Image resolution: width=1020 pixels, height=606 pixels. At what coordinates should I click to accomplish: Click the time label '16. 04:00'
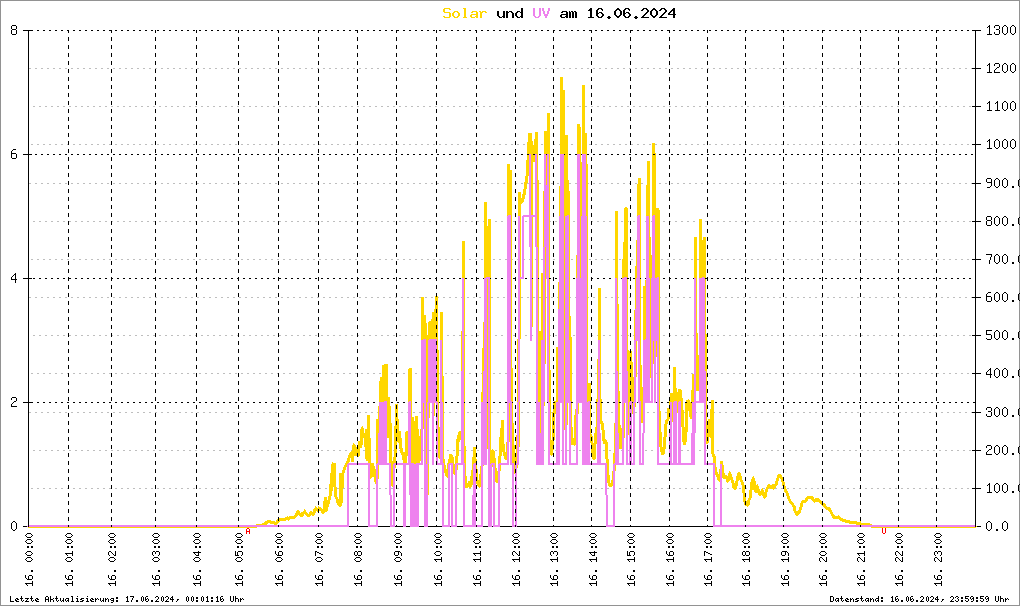(x=197, y=559)
